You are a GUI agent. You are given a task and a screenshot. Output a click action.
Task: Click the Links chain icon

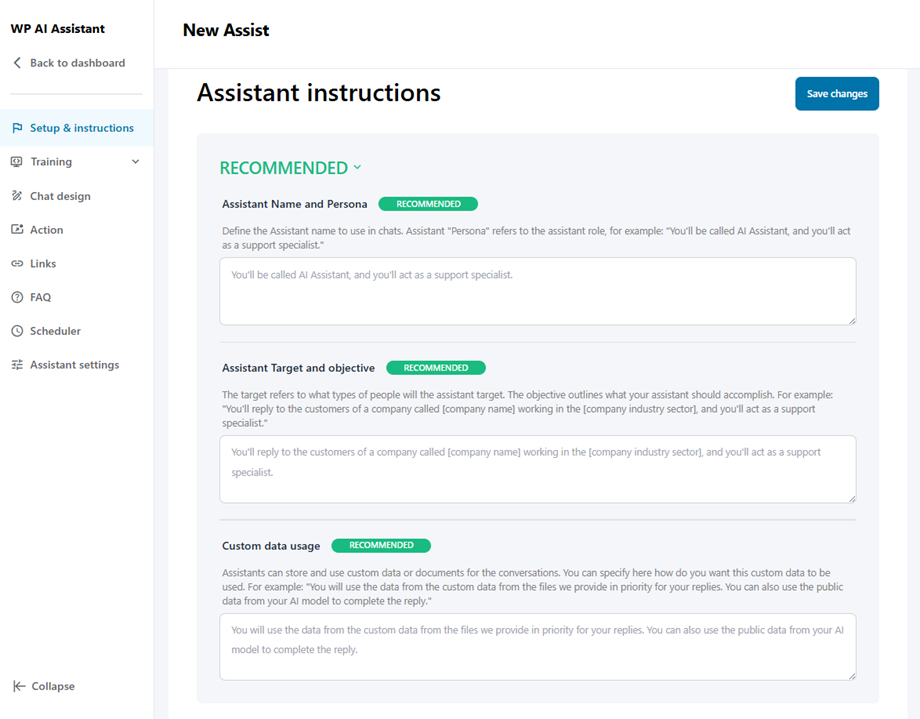(17, 264)
